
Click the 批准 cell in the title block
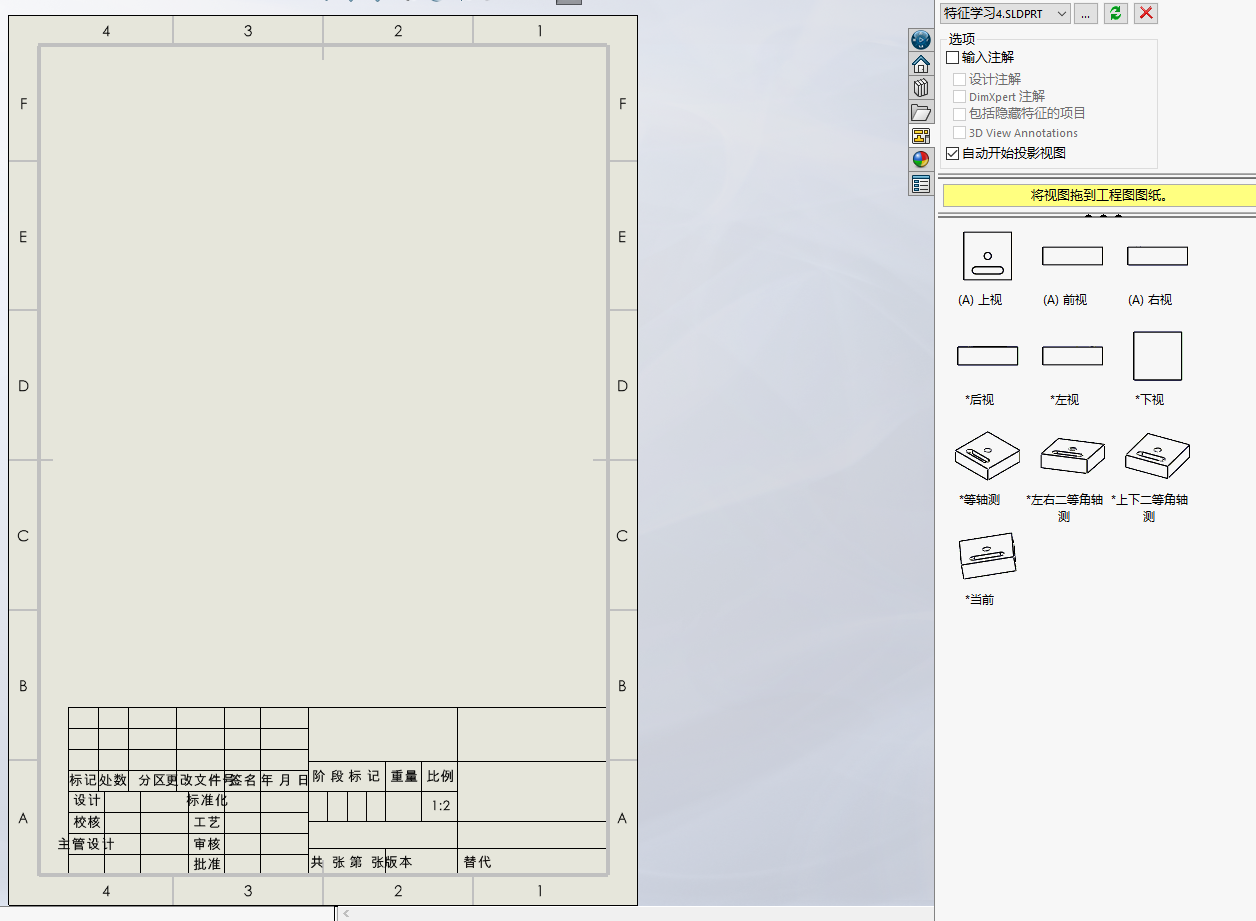coord(207,864)
